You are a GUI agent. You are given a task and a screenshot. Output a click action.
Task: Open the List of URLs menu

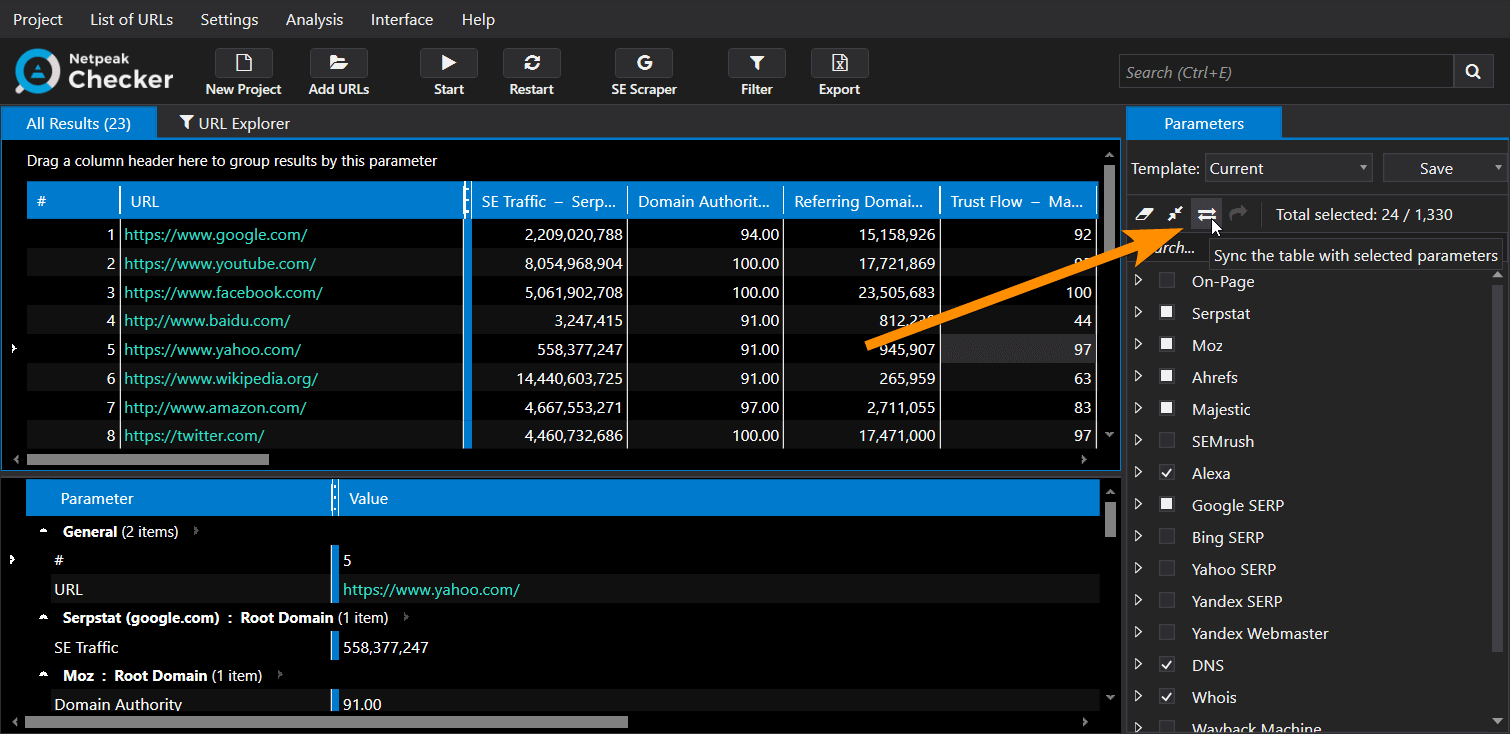[x=131, y=19]
